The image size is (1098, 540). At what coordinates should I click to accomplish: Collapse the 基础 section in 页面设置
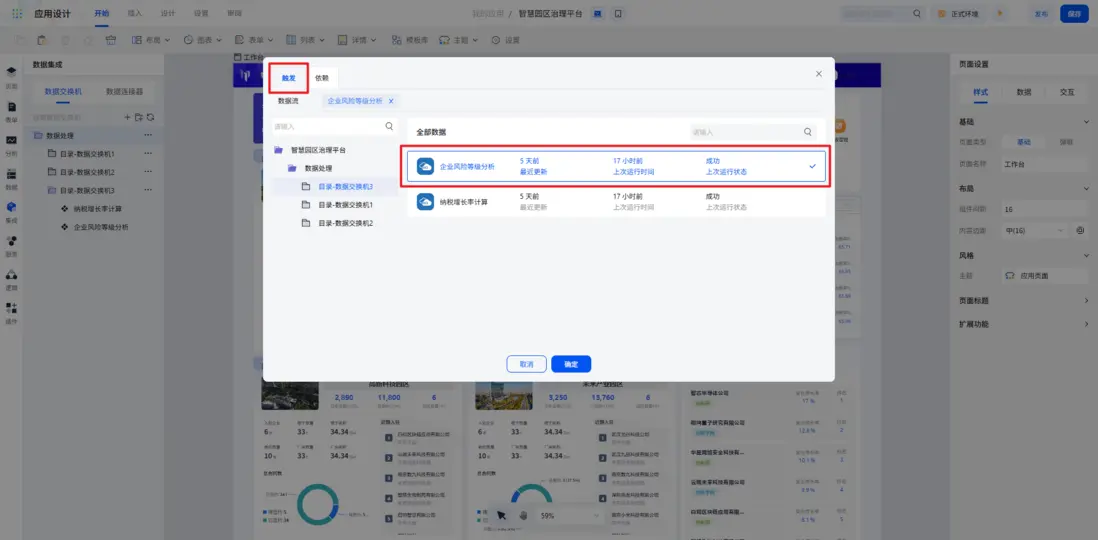pyautogui.click(x=1086, y=122)
